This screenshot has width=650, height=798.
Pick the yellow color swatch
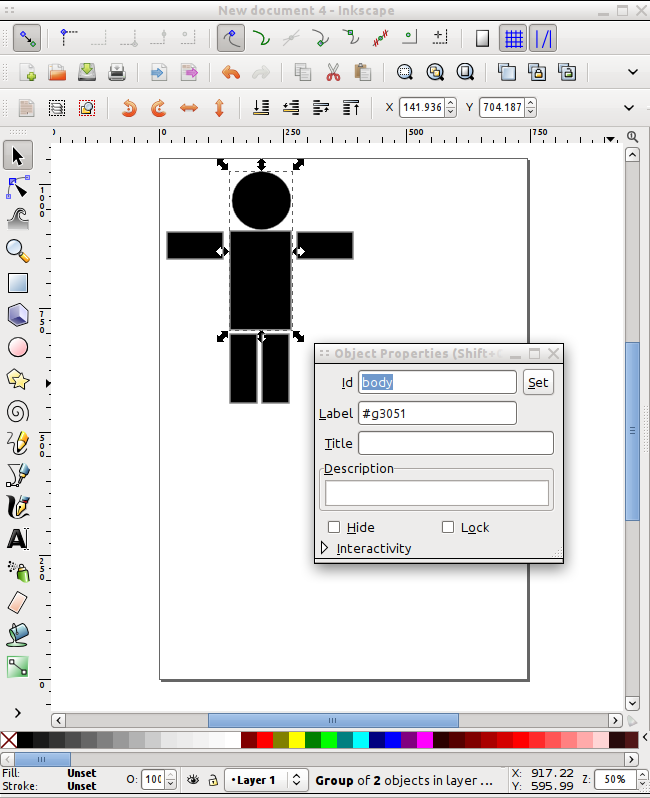click(297, 739)
